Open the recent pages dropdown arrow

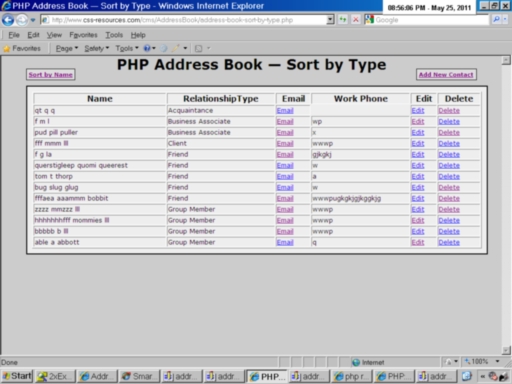pos(33,20)
